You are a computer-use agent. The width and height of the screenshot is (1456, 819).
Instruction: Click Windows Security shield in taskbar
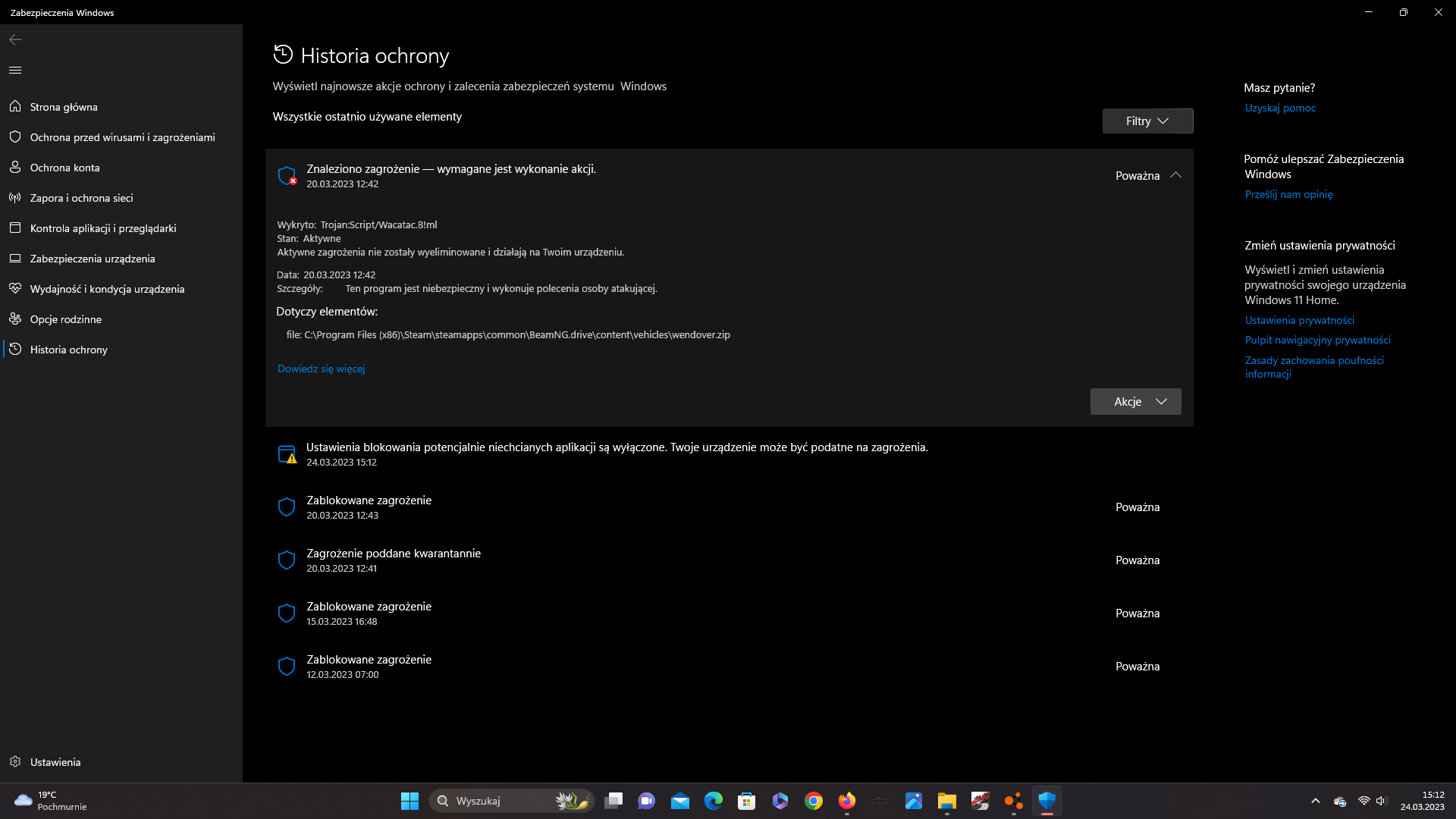click(x=1047, y=801)
